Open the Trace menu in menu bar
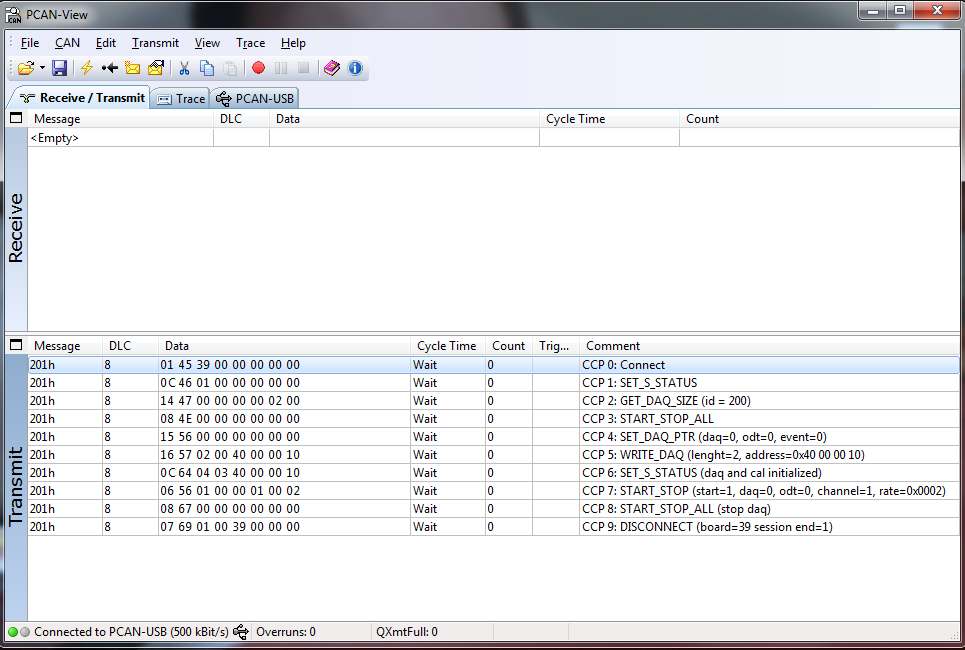 pyautogui.click(x=250, y=43)
